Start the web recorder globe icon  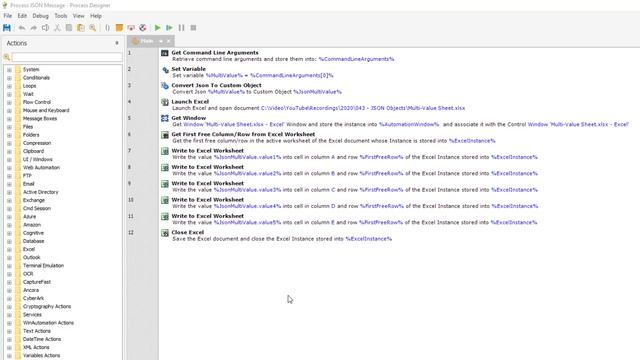click(x=143, y=28)
